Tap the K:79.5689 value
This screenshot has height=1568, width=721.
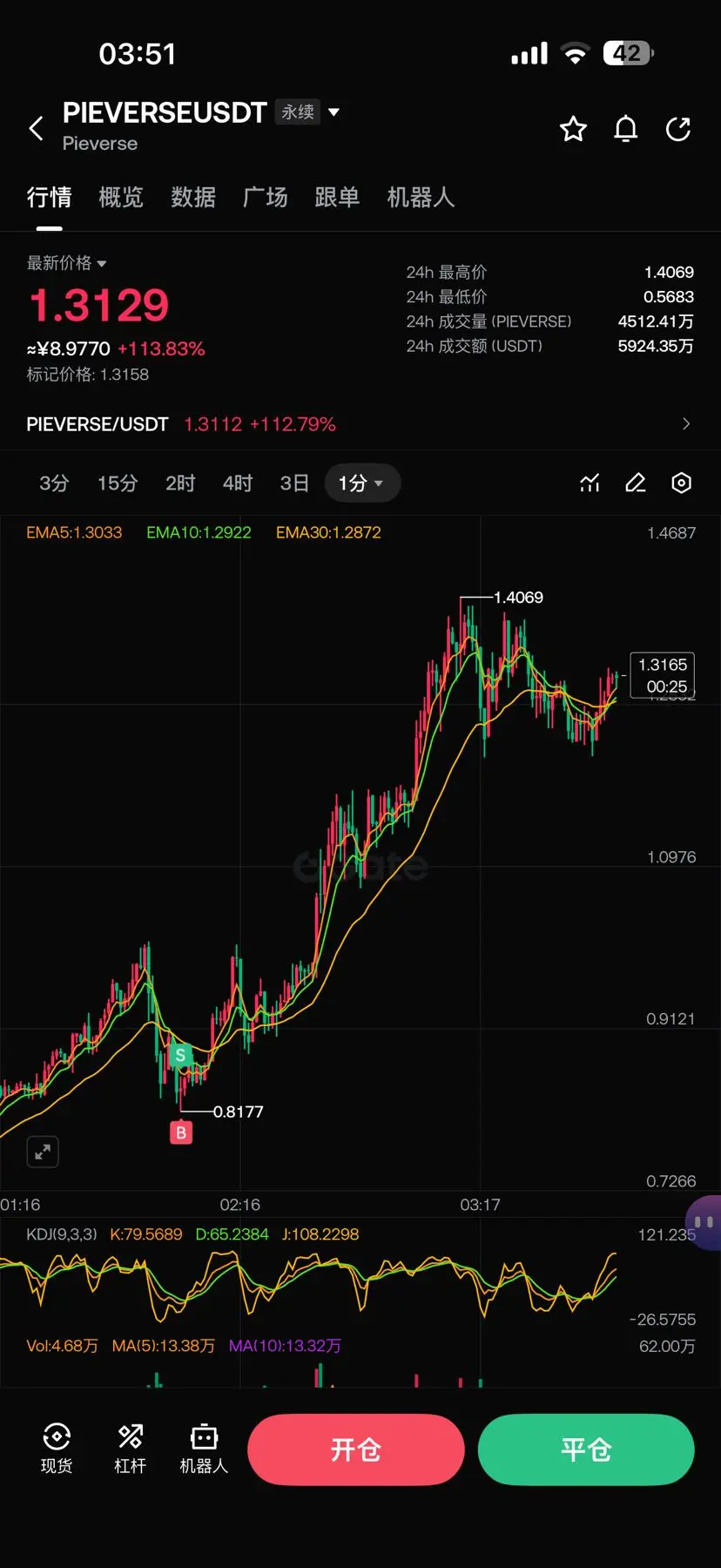146,1234
